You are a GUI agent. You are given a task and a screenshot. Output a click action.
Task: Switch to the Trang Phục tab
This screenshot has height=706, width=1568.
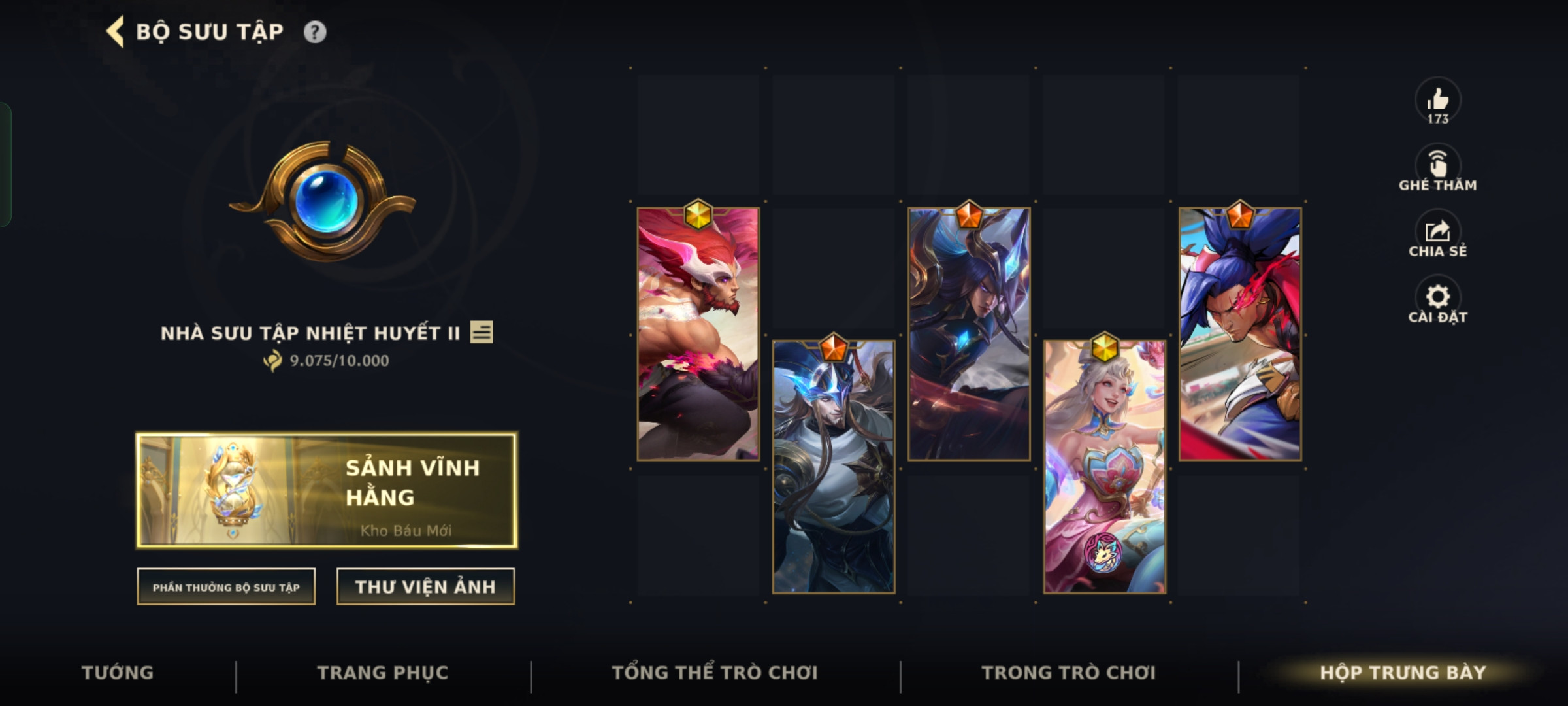[383, 673]
